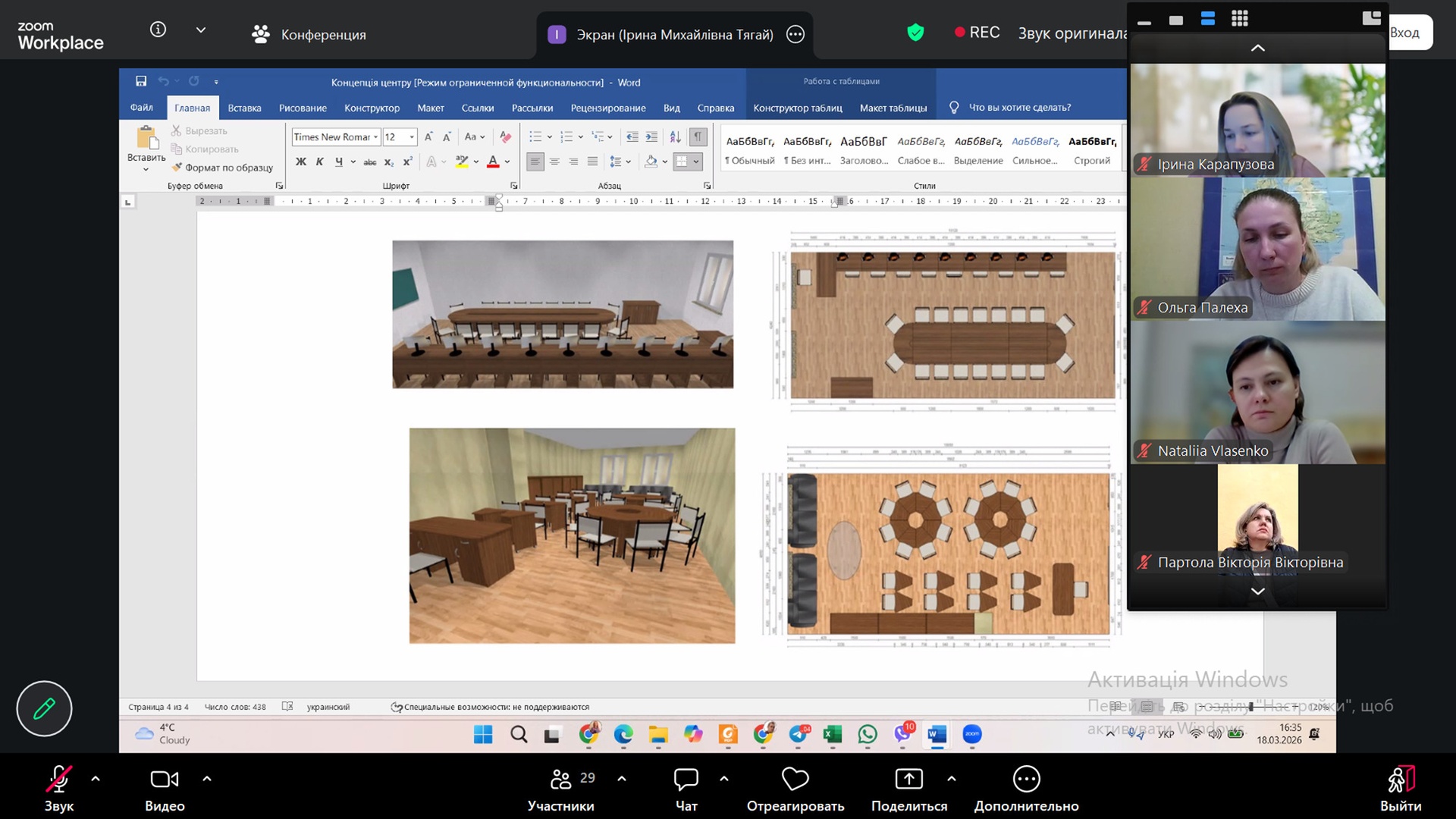Screen dimensions: 1456x819
Task: Open the Participants list icon
Action: pos(562,780)
